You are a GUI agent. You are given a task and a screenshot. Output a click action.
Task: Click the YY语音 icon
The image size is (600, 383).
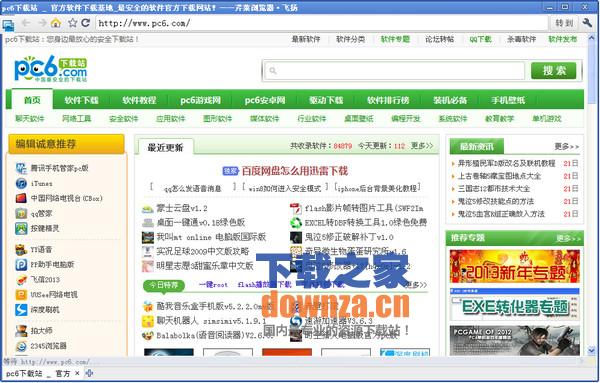click(x=21, y=249)
